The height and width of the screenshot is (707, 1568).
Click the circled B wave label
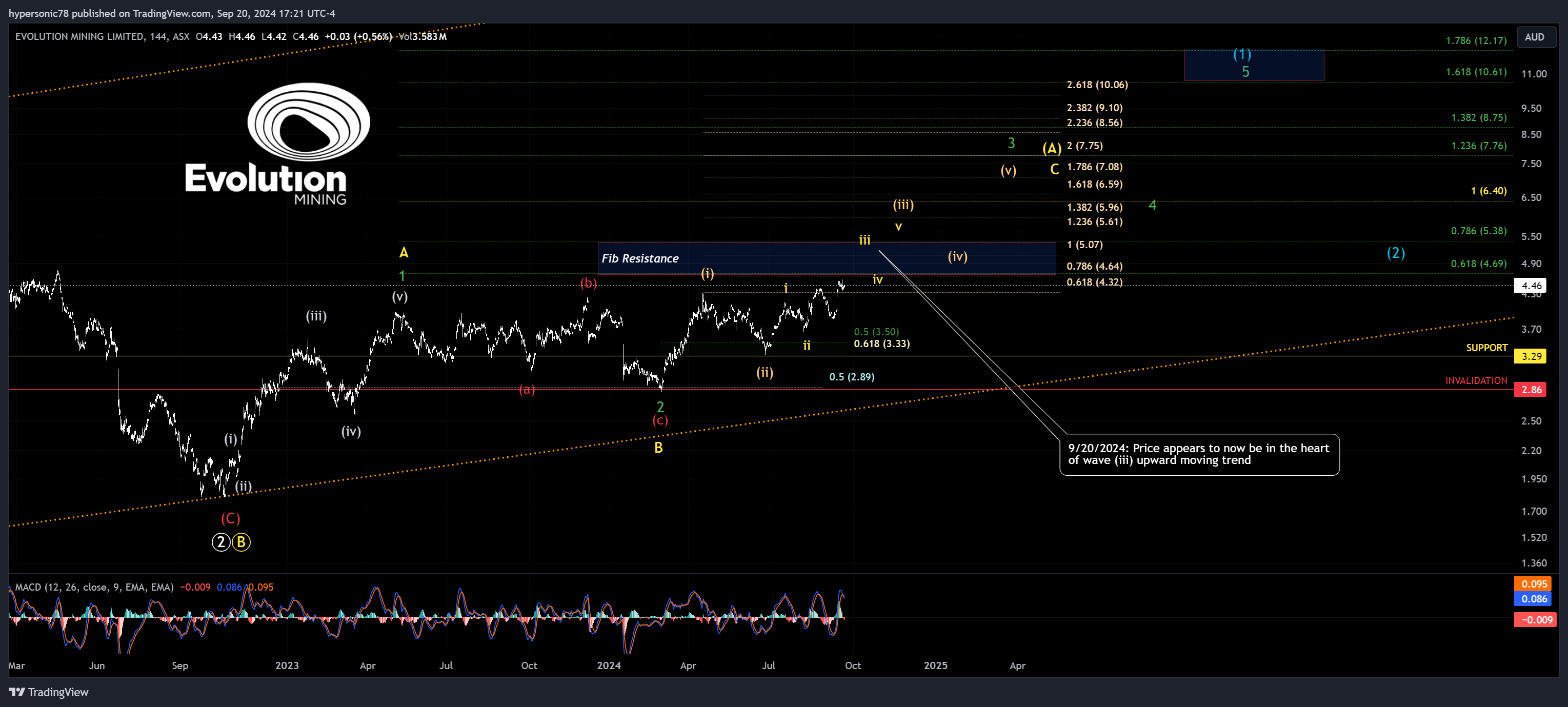point(241,541)
